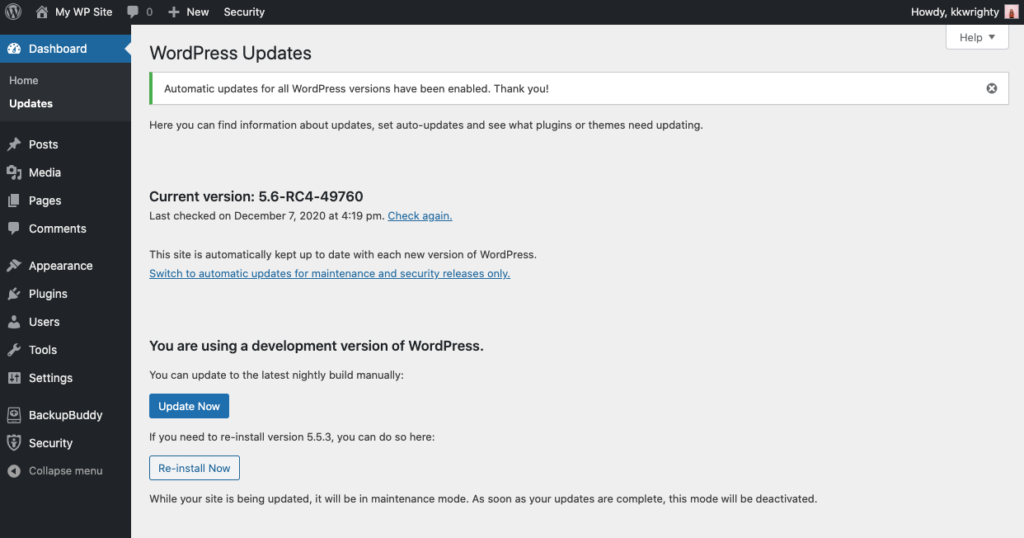Viewport: 1024px width, 538px height.
Task: Open the Users menu label
Action: tap(44, 322)
